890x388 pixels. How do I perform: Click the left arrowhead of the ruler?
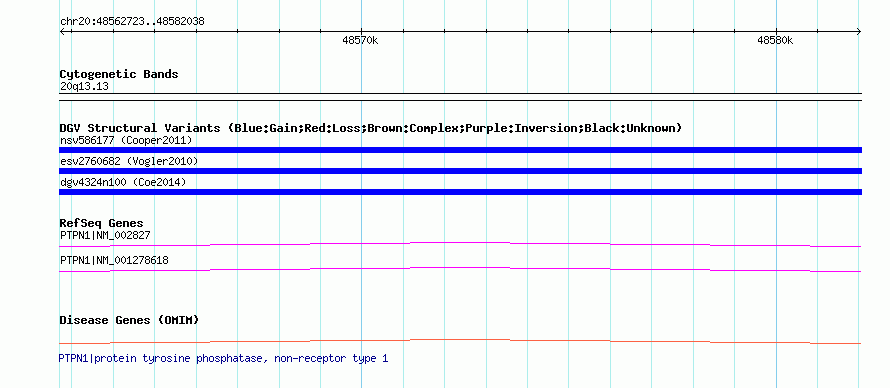63,32
